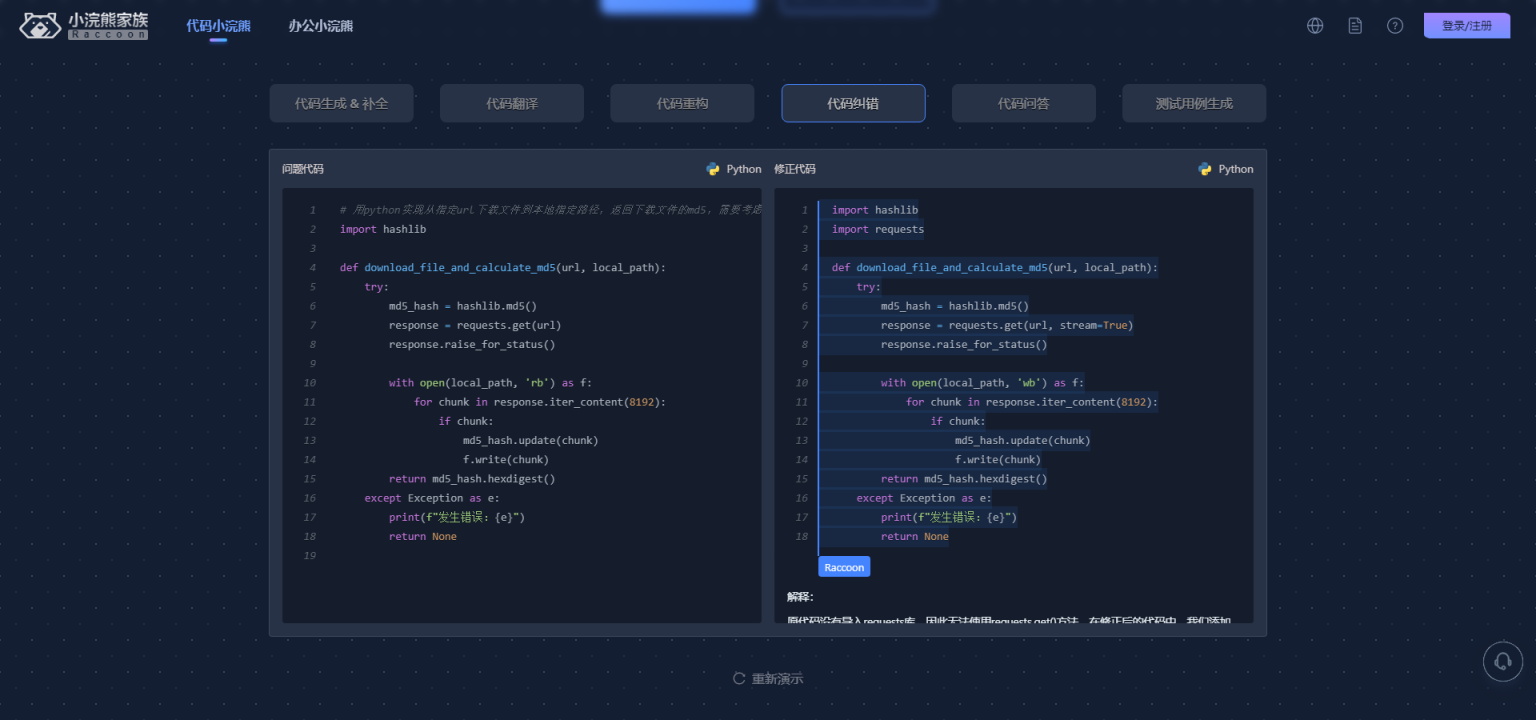Click the Python icon in 修正代码 panel

(1205, 169)
